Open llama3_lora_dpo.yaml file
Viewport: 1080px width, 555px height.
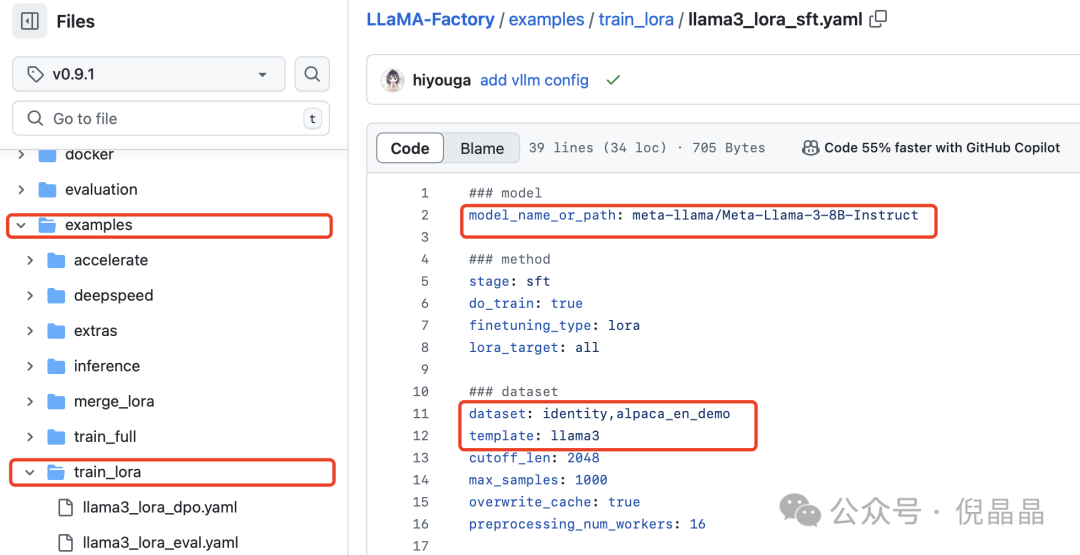pyautogui.click(x=160, y=507)
